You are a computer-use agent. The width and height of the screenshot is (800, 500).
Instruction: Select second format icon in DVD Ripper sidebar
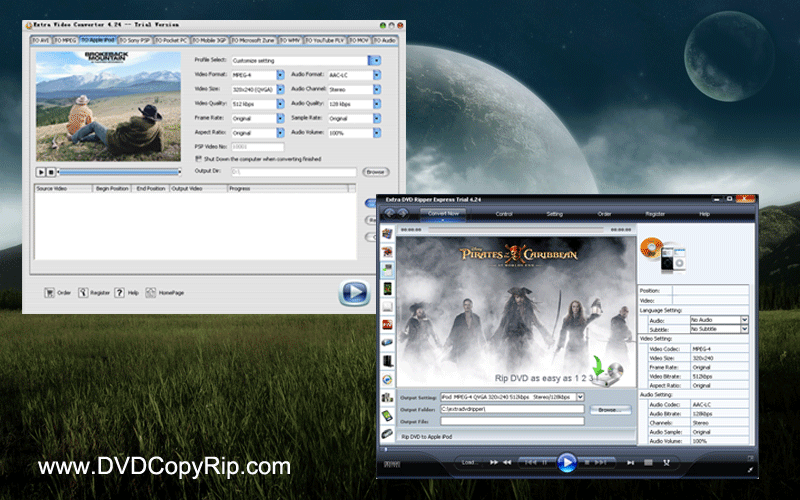pyautogui.click(x=387, y=252)
